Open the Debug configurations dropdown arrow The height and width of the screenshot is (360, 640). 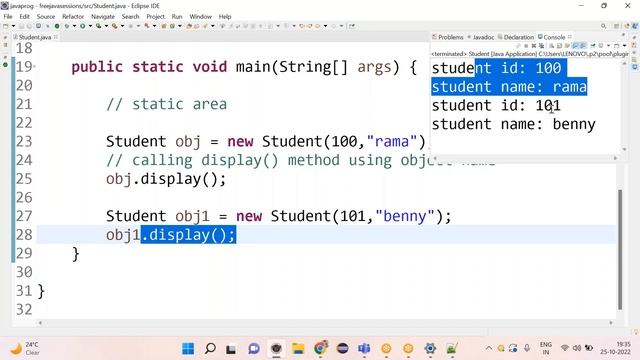(74, 26)
